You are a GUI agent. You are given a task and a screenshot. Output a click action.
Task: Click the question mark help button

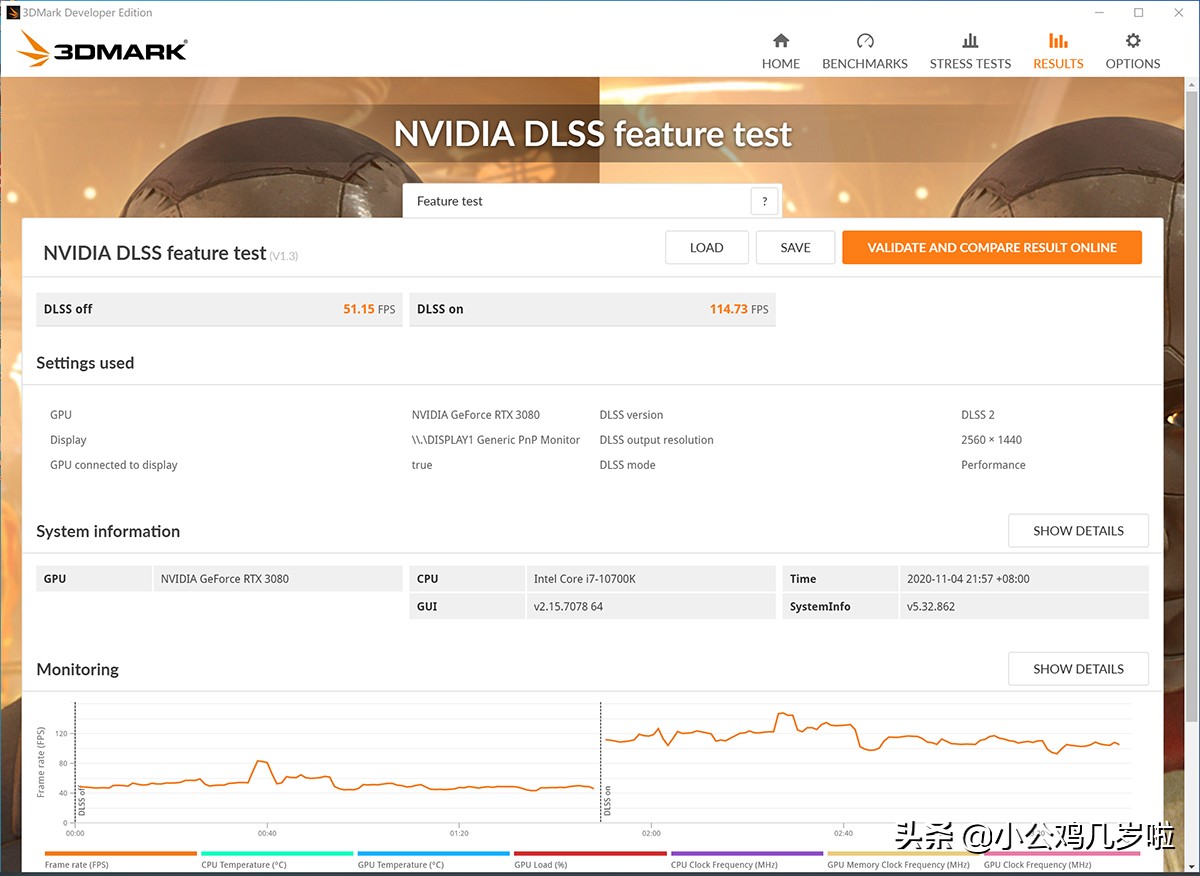(764, 201)
